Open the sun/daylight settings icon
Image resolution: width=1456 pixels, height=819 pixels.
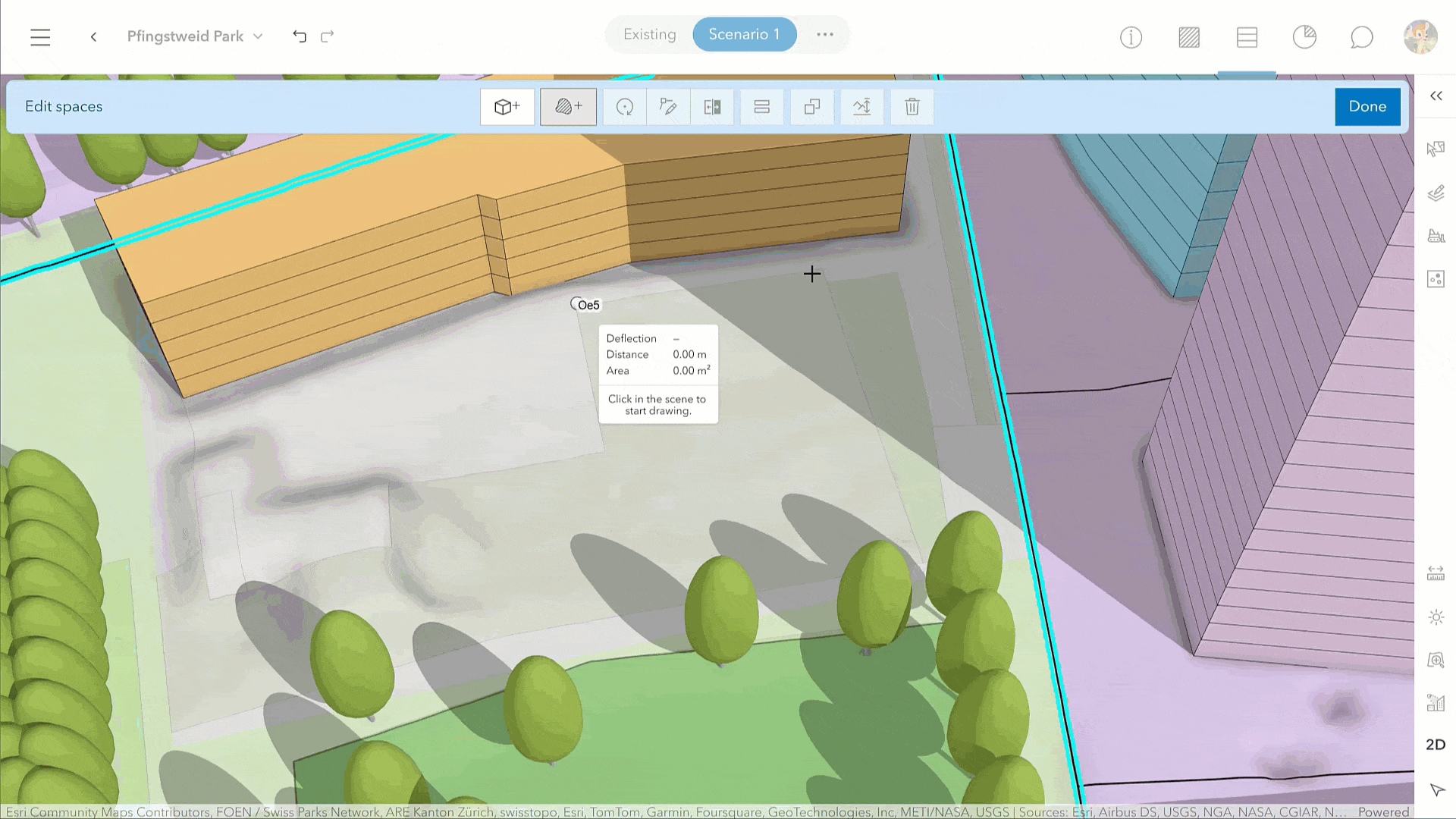click(1436, 617)
